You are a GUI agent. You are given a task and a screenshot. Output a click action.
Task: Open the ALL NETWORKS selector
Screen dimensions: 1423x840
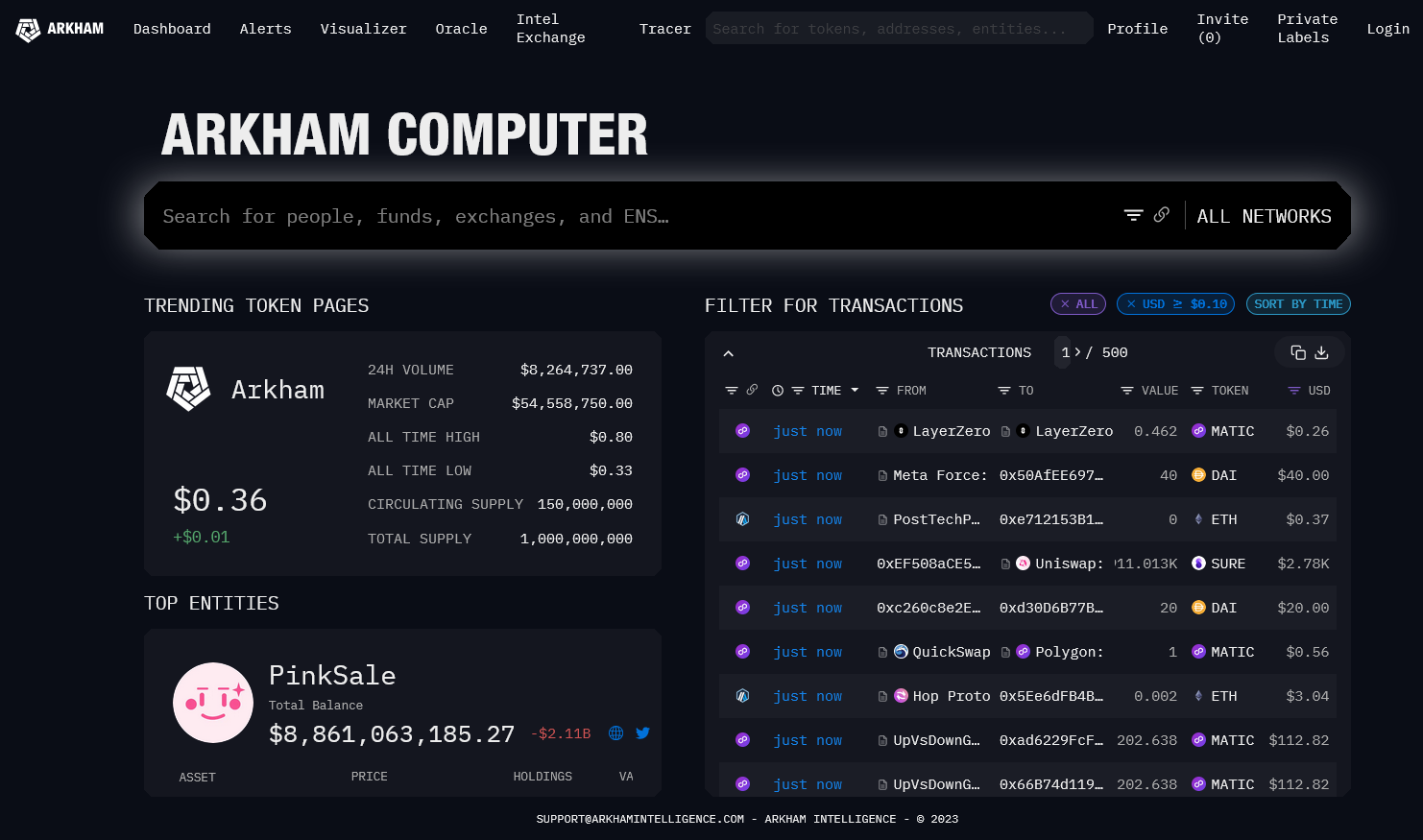(x=1264, y=216)
